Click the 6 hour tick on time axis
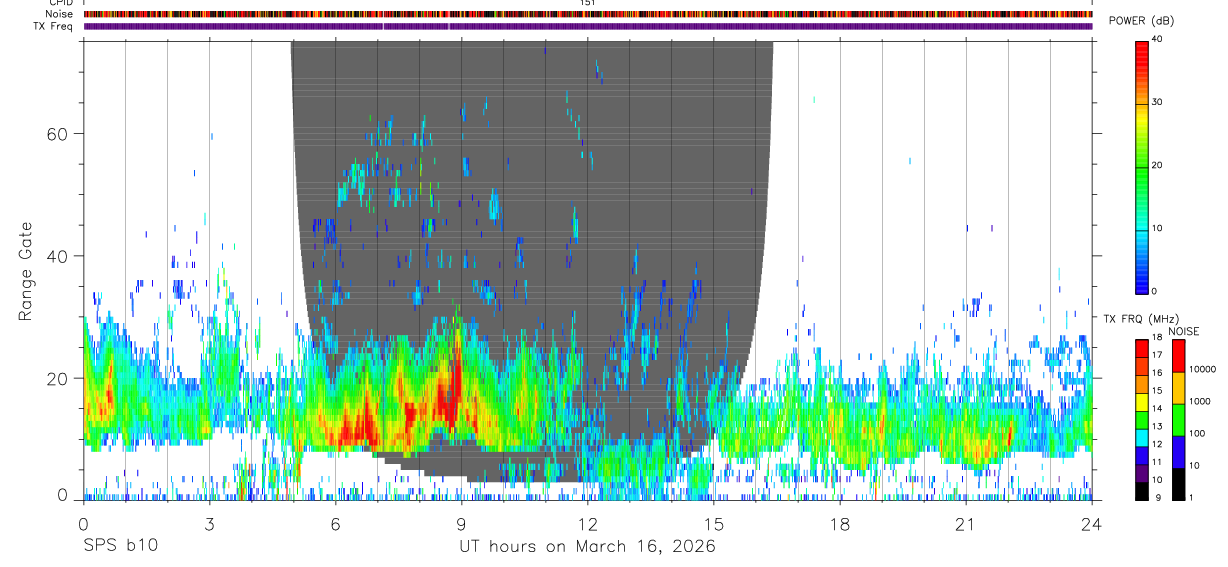The width and height of the screenshot is (1228, 567). (x=335, y=523)
